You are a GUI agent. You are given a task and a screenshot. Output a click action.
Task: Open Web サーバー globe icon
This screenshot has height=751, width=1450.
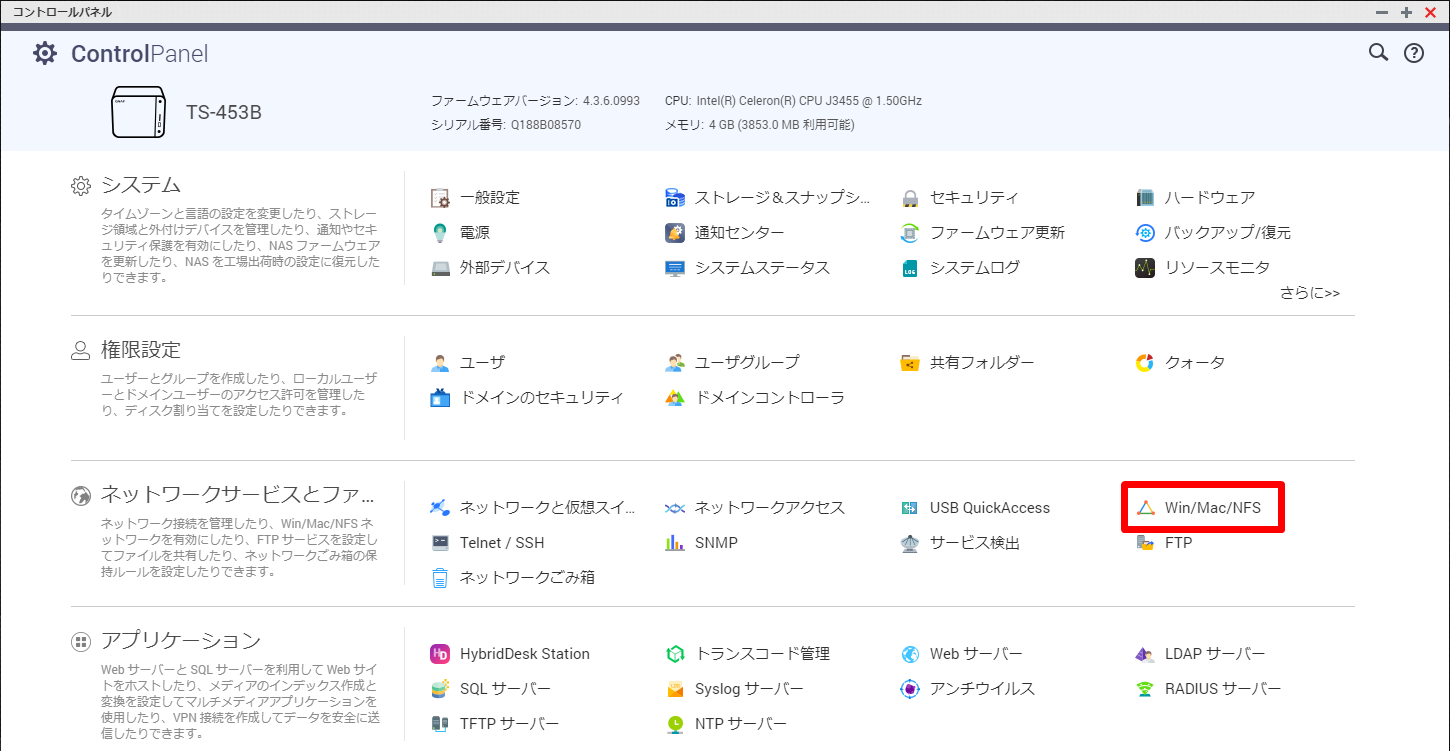point(910,654)
